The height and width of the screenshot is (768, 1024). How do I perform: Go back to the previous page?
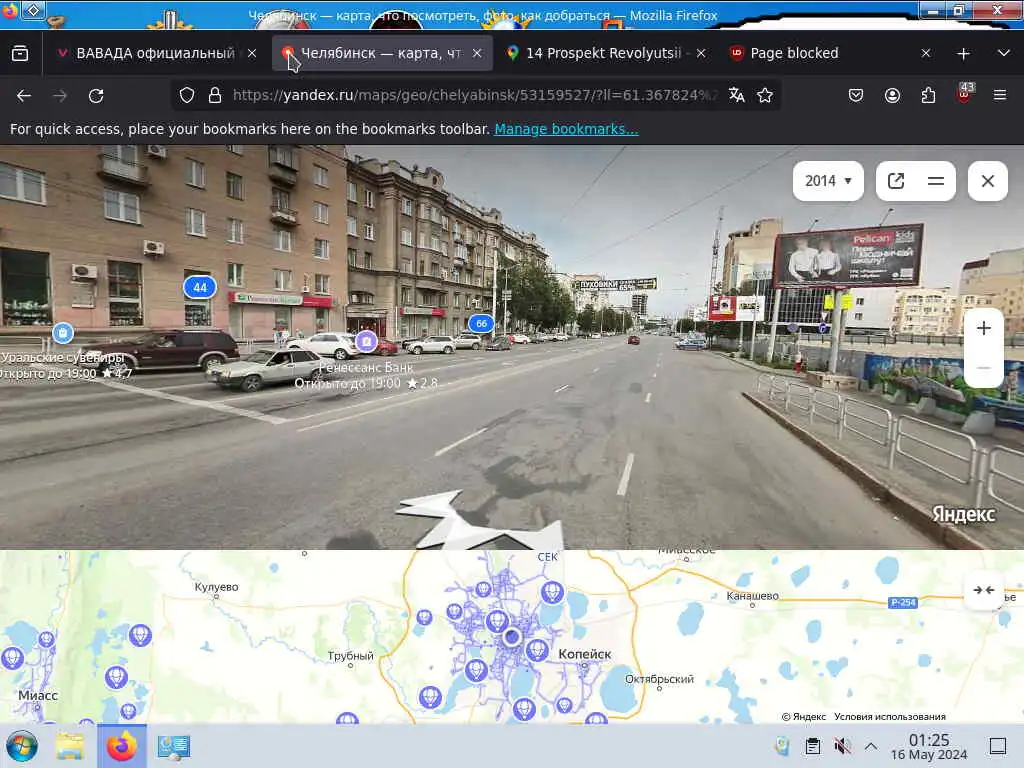coord(24,96)
